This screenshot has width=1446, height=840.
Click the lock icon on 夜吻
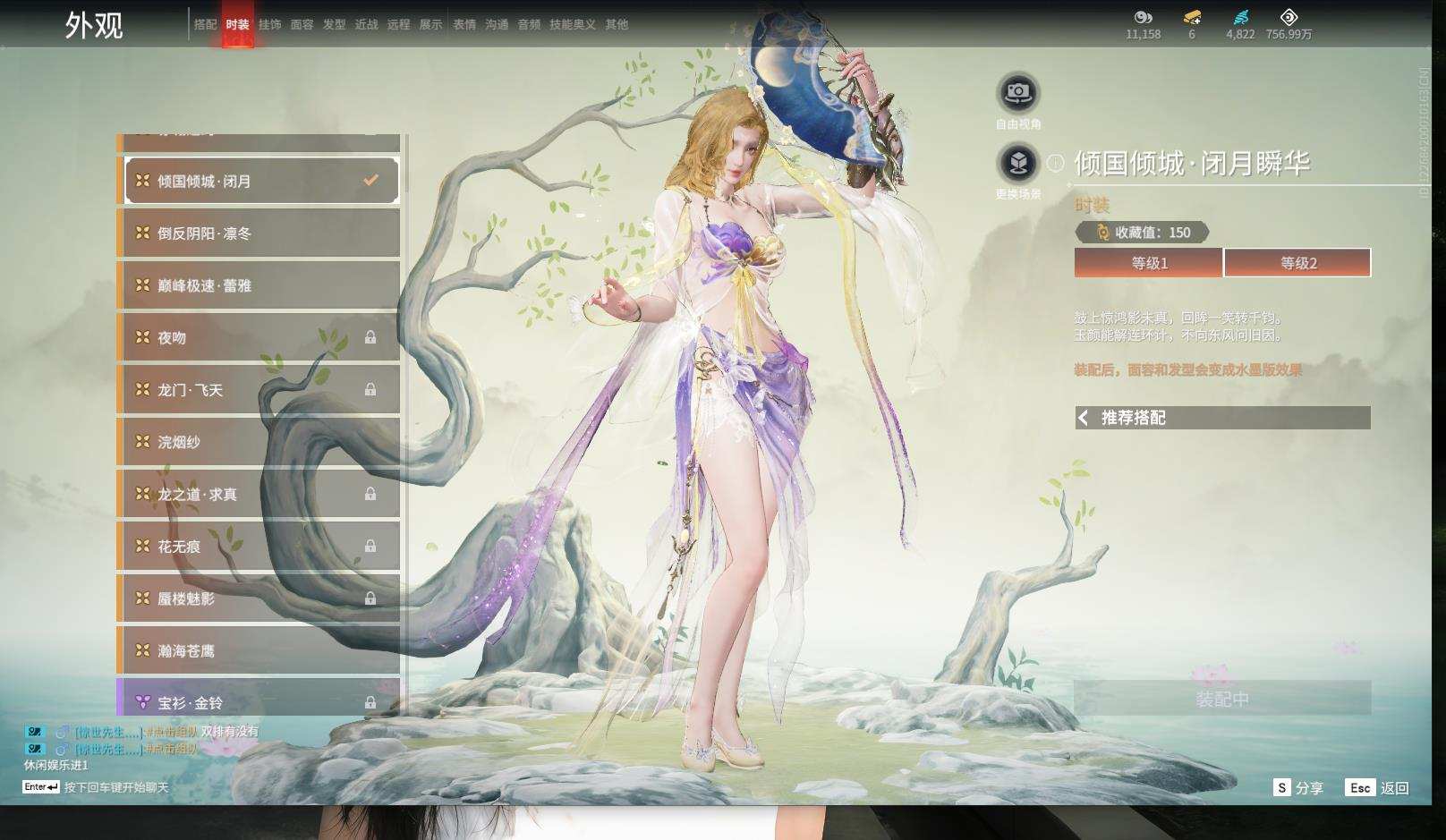[370, 337]
